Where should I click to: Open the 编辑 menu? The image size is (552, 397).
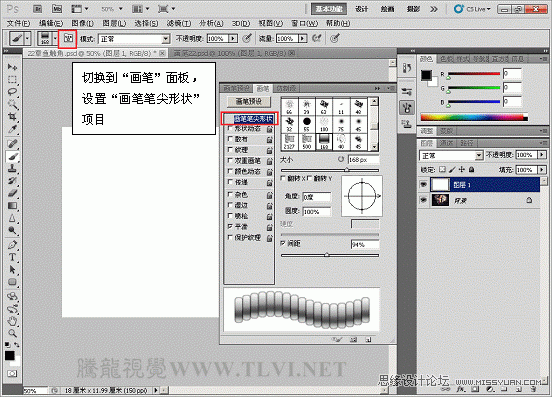click(x=51, y=23)
